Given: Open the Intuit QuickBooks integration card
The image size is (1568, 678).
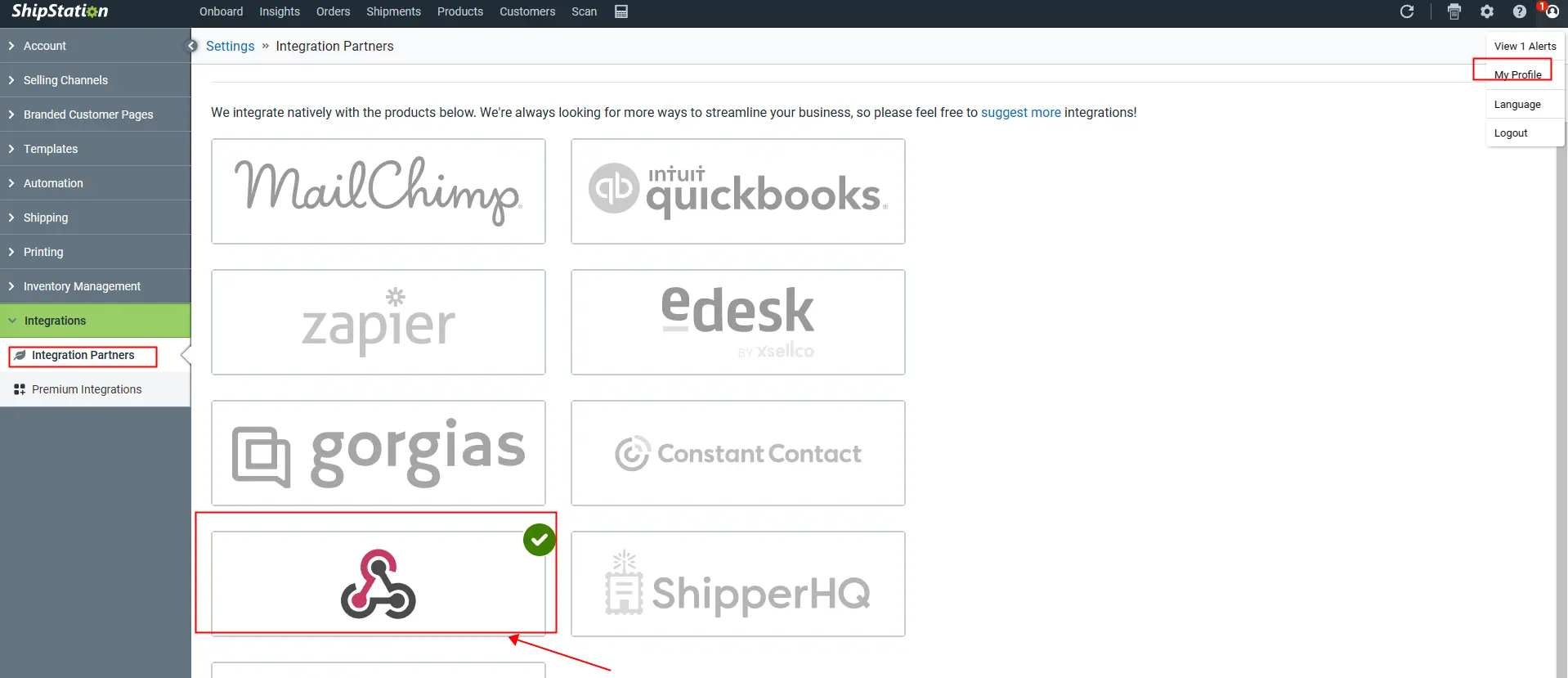Looking at the screenshot, I should point(738,191).
